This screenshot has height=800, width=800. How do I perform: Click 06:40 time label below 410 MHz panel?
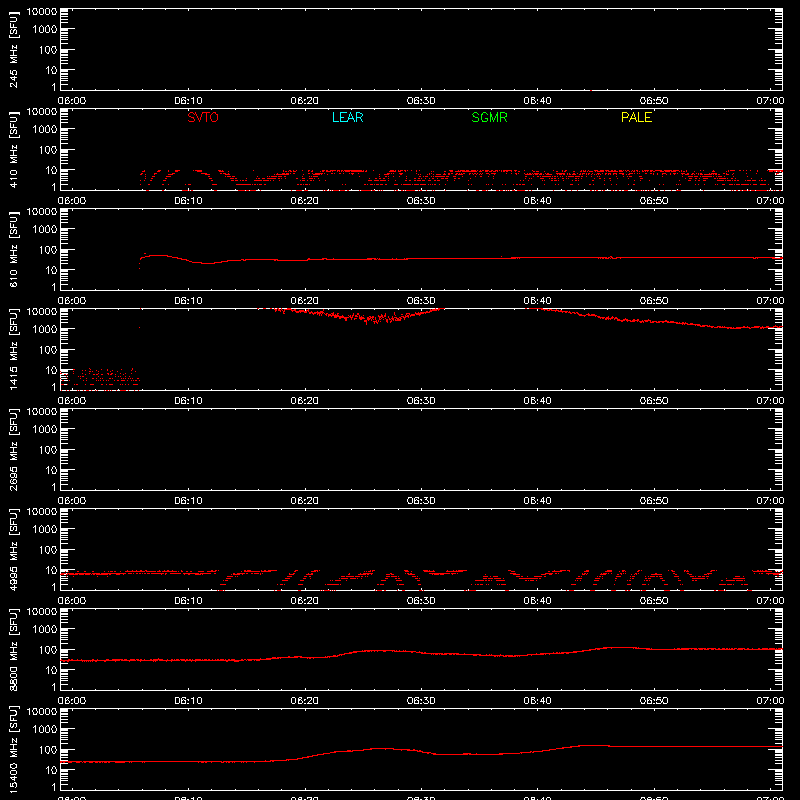click(x=537, y=201)
